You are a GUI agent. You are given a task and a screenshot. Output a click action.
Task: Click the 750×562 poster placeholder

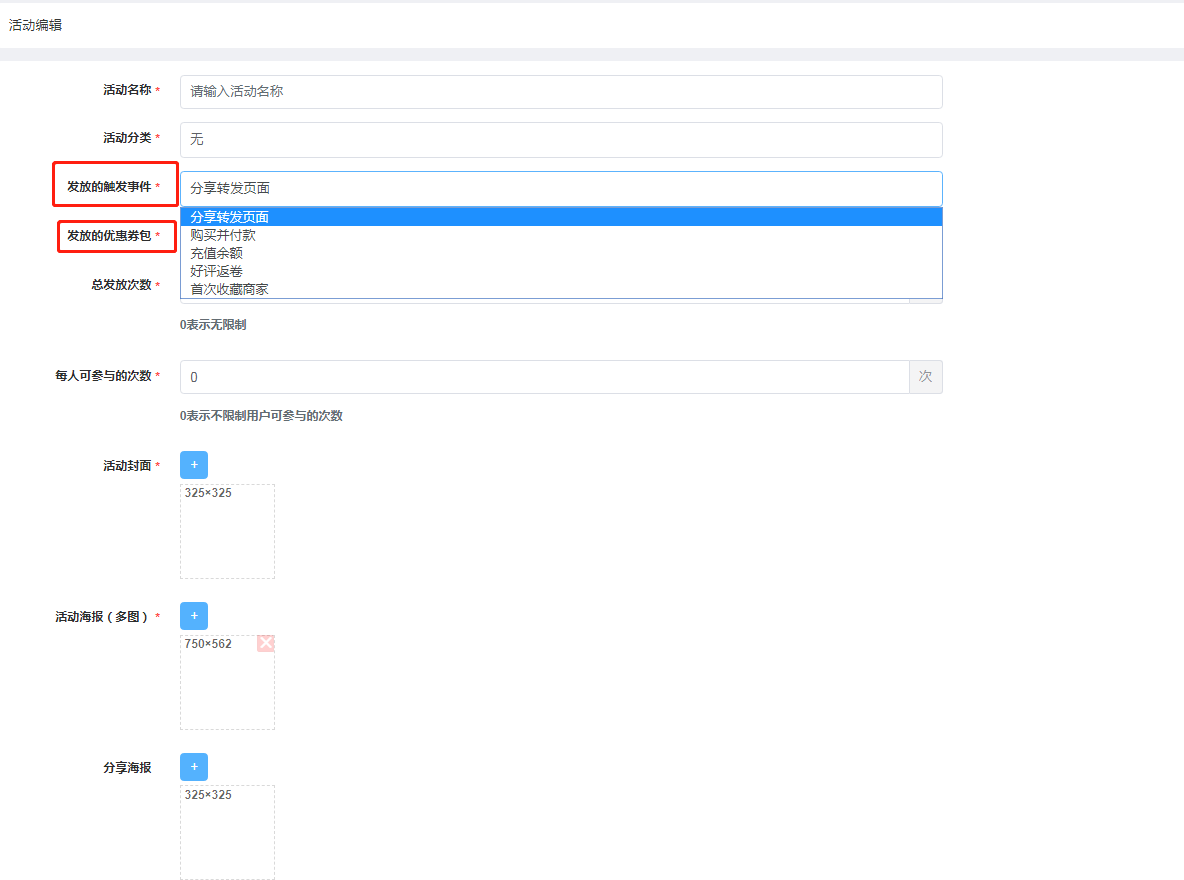(x=227, y=683)
